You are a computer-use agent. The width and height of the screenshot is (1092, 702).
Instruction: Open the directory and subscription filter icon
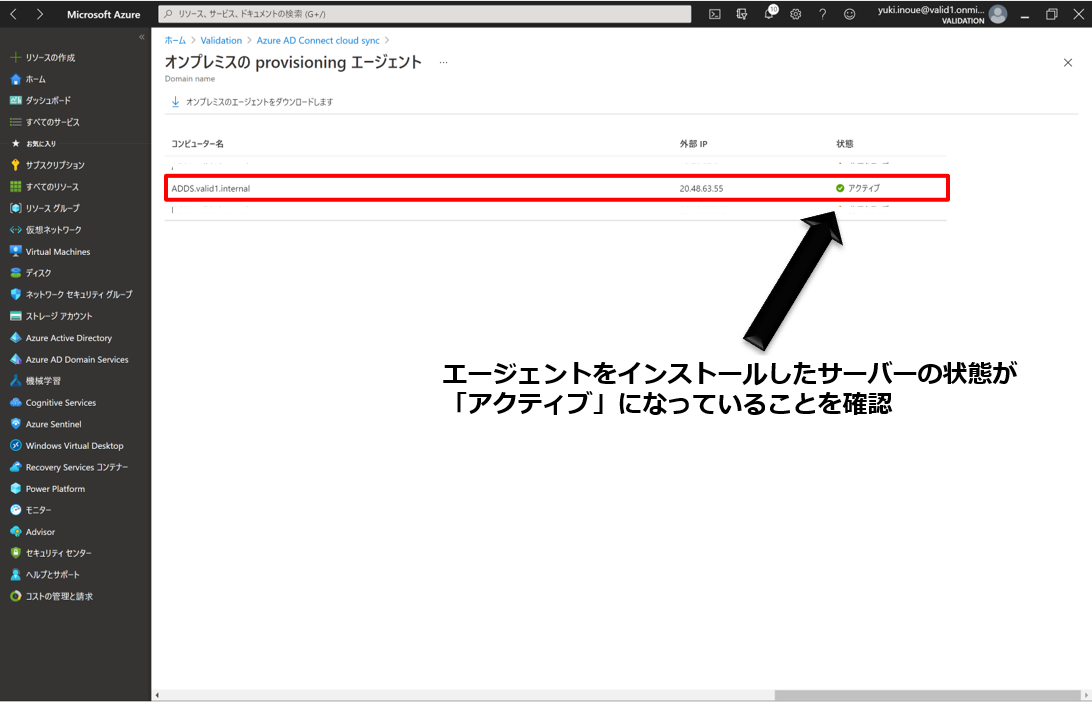[x=742, y=14]
